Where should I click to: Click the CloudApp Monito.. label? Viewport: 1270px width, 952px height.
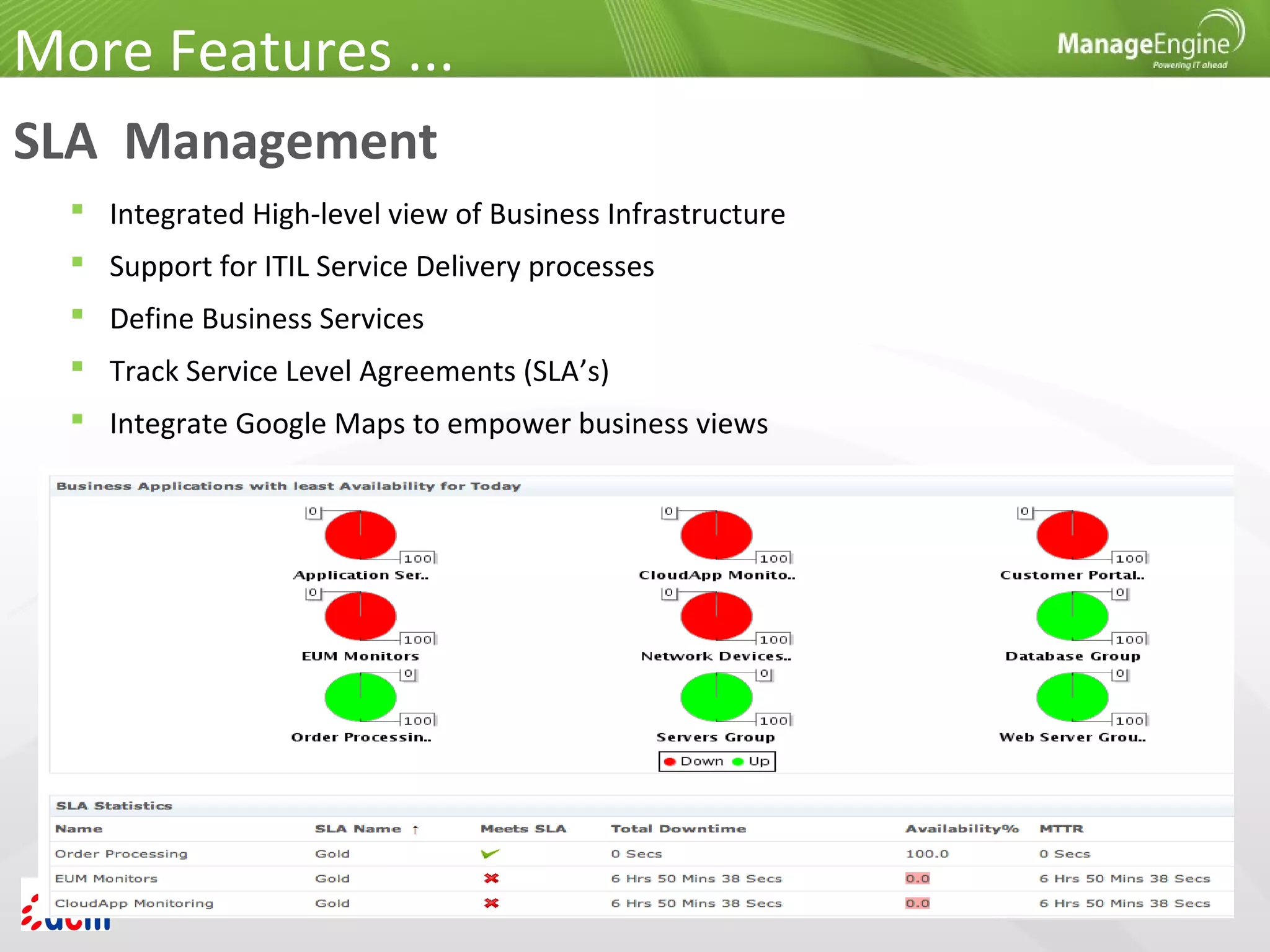coord(717,575)
